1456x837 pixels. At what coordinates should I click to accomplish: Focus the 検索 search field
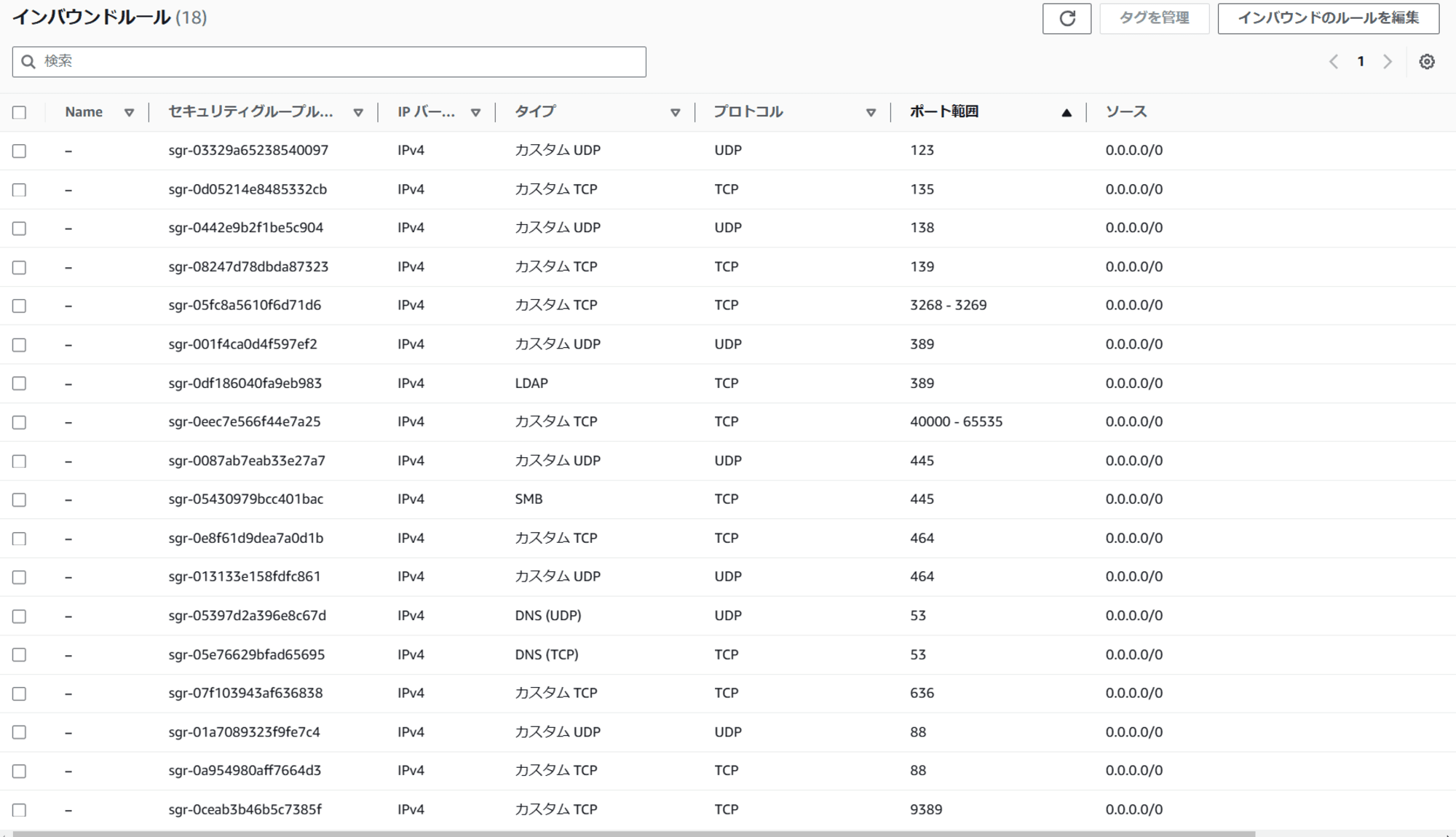pyautogui.click(x=329, y=62)
